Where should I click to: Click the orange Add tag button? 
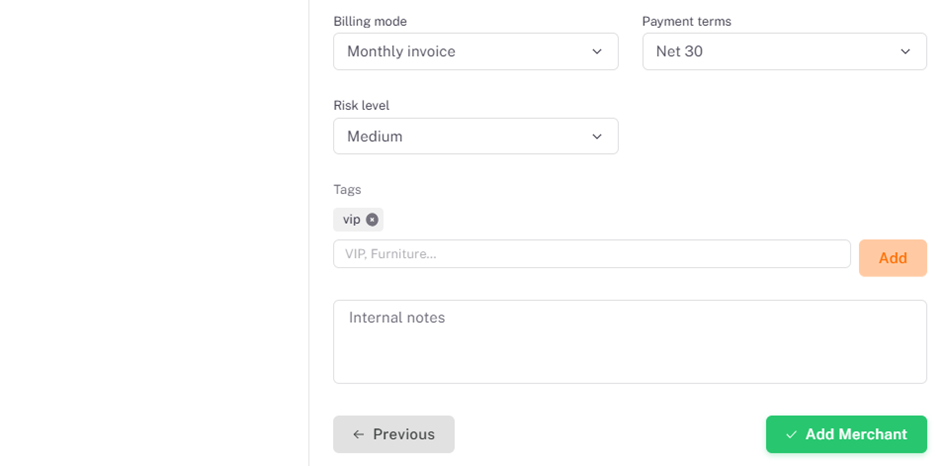893,258
